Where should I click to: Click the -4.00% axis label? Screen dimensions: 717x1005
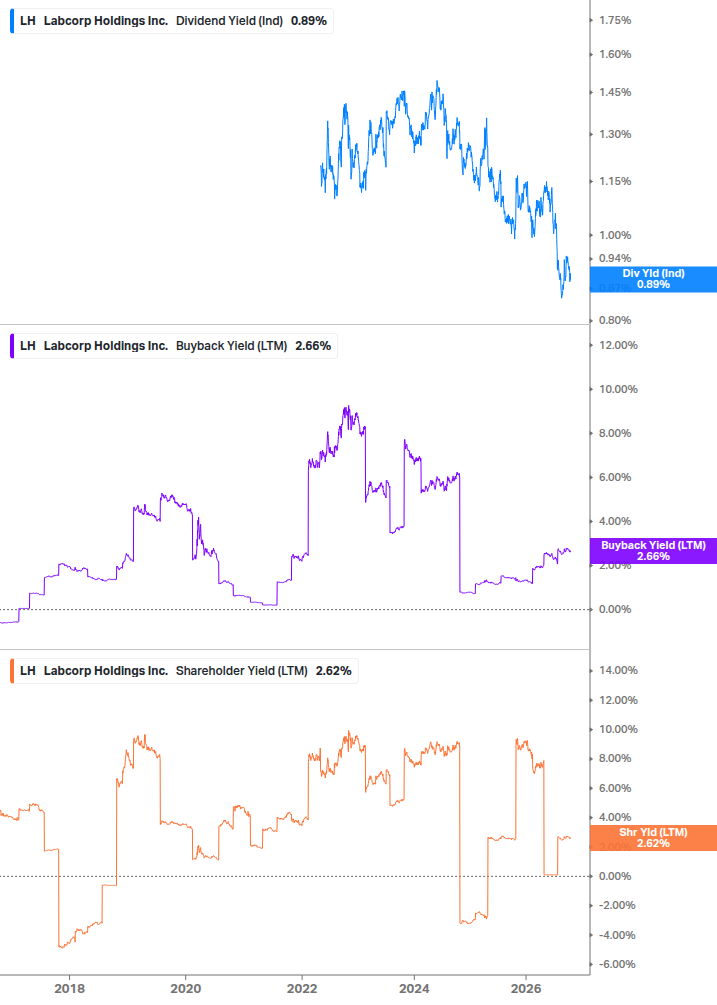(617, 935)
